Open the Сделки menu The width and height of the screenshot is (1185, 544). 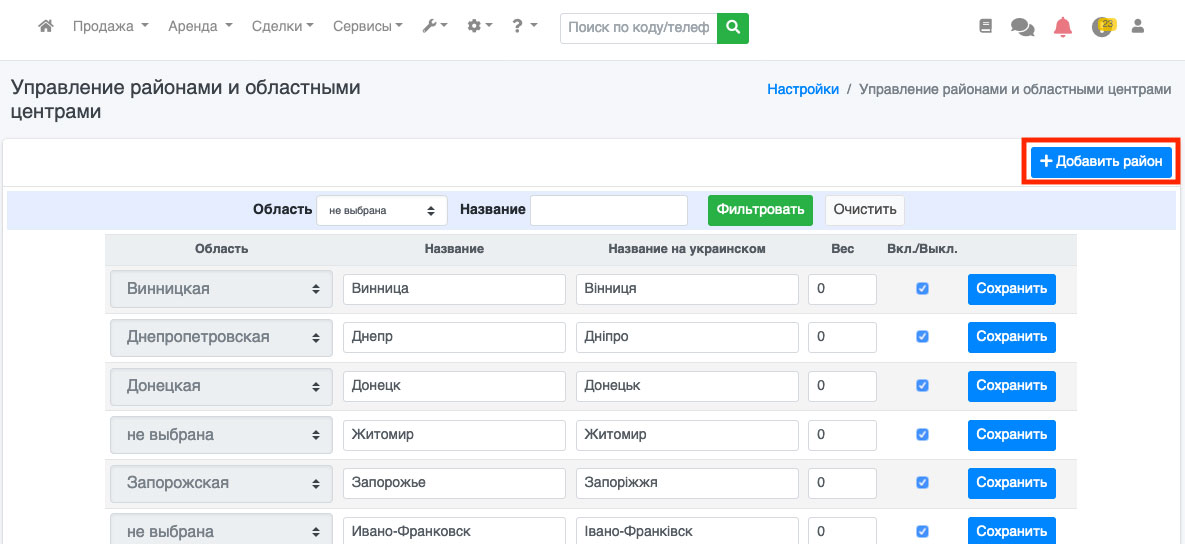coord(282,27)
